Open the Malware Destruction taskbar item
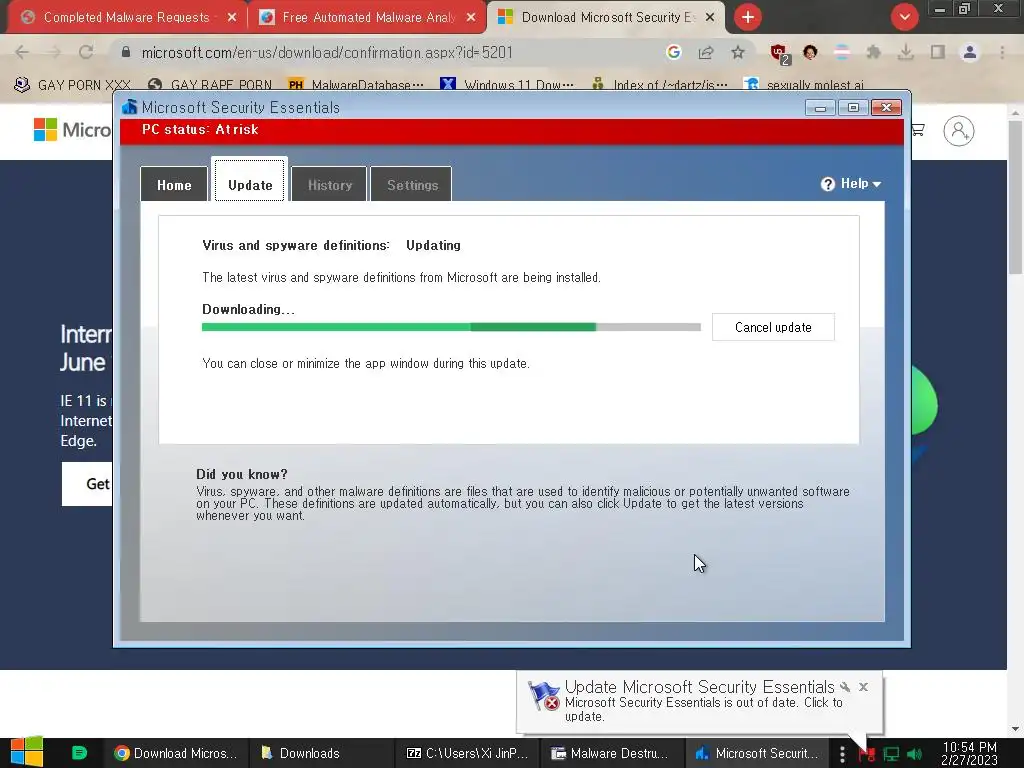1024x768 pixels. 612,753
